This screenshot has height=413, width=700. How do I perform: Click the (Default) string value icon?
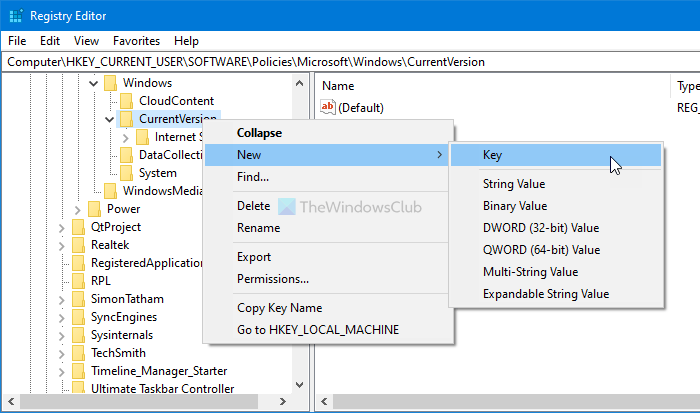(x=328, y=107)
